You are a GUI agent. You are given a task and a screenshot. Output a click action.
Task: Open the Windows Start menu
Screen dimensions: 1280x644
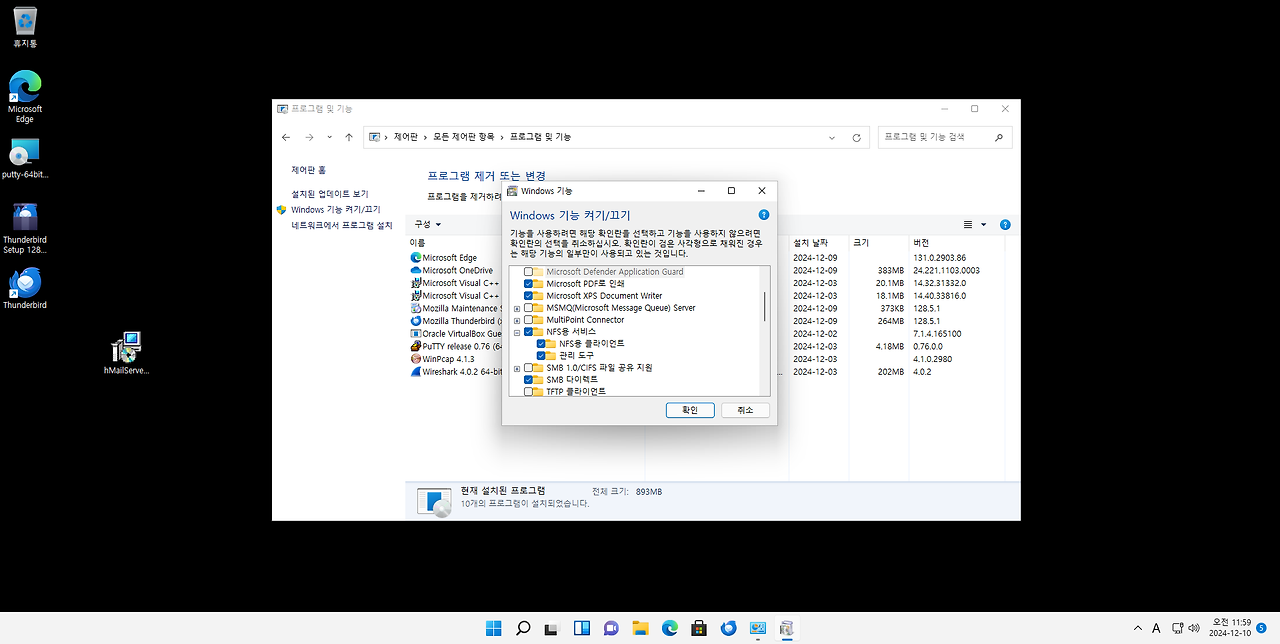click(x=493, y=628)
